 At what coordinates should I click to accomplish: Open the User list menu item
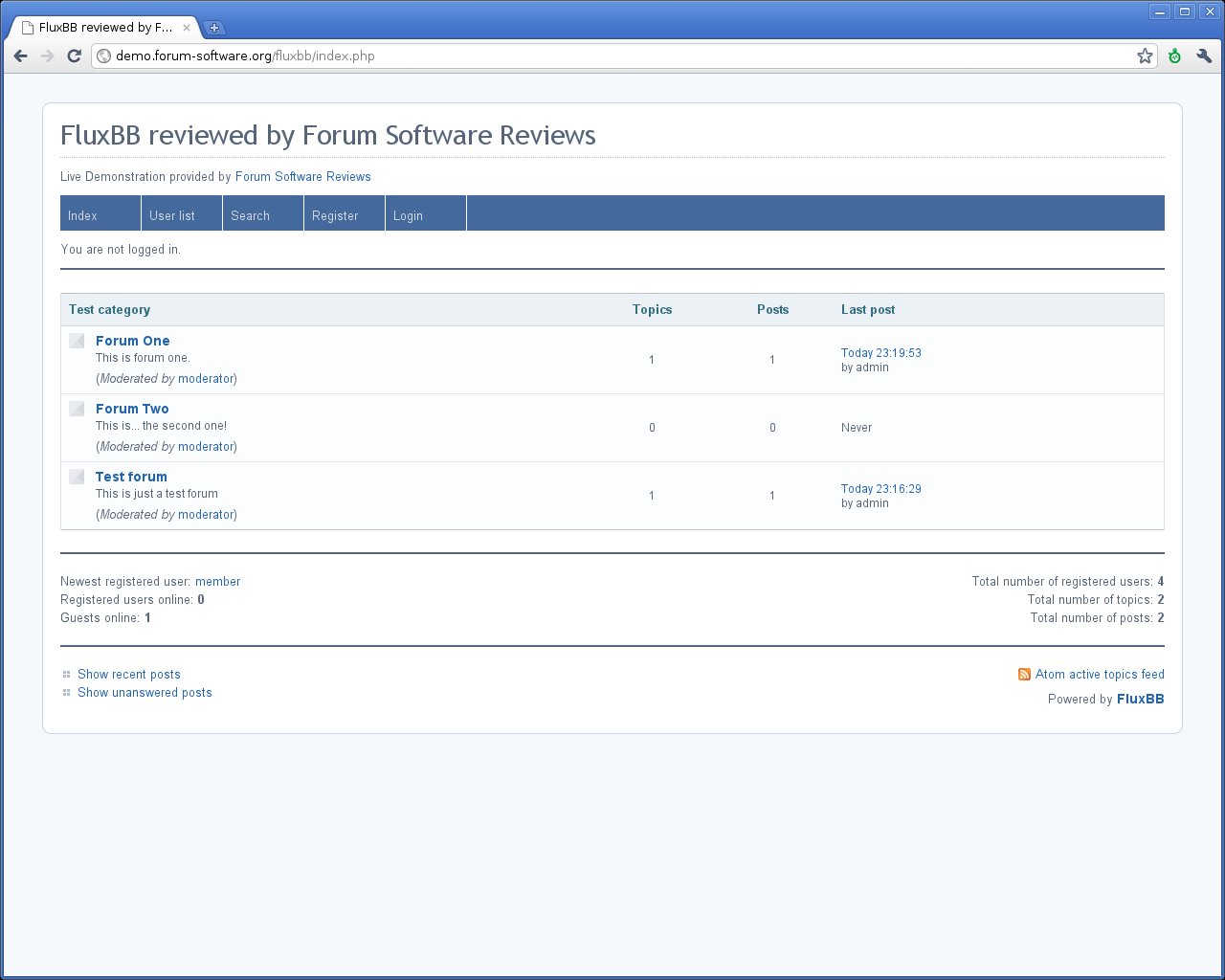182,213
